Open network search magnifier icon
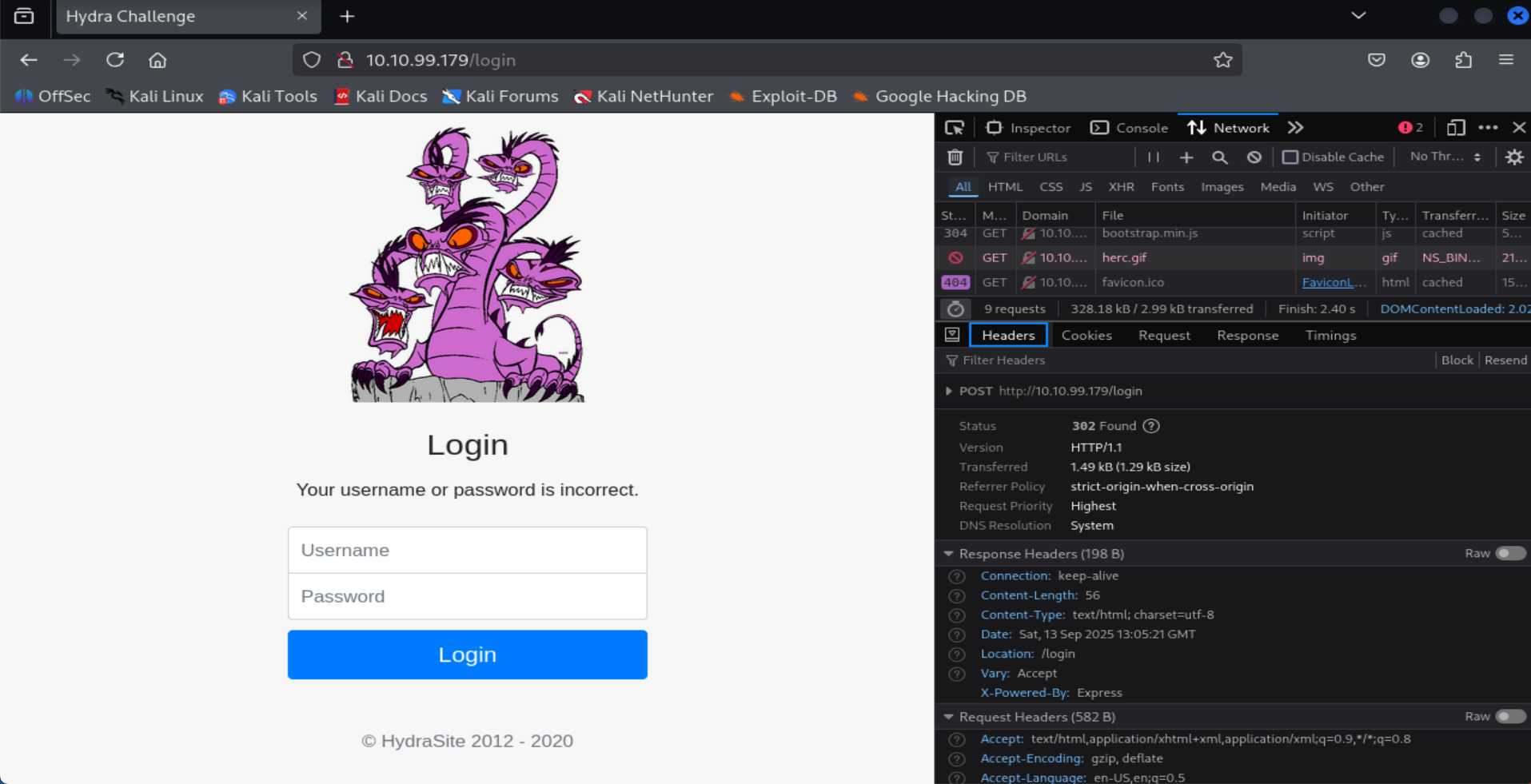Viewport: 1531px width, 784px height. coord(1219,157)
